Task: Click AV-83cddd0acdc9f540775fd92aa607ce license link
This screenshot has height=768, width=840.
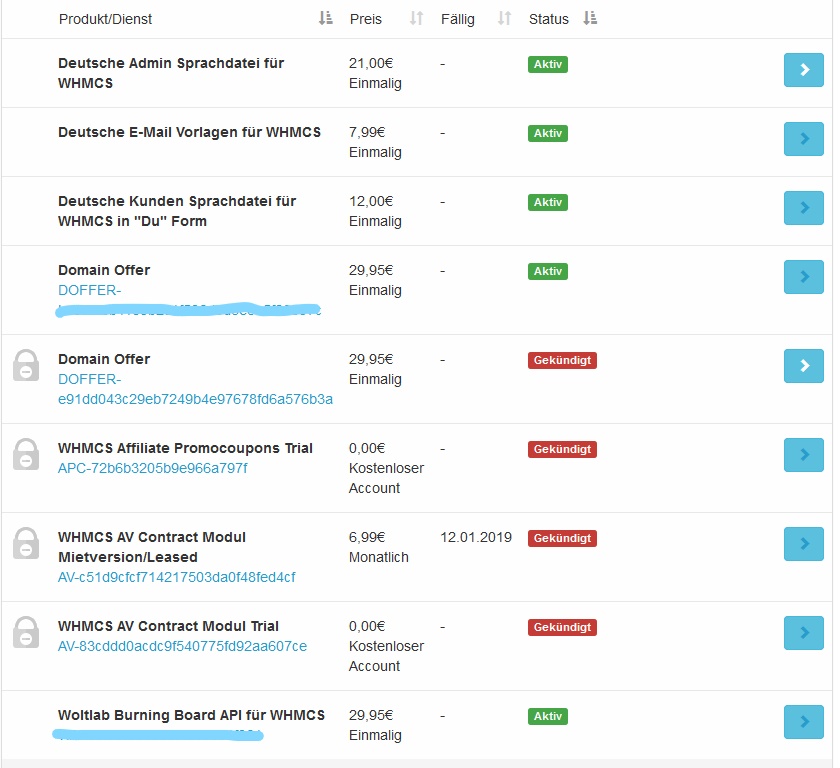Action: (182, 646)
